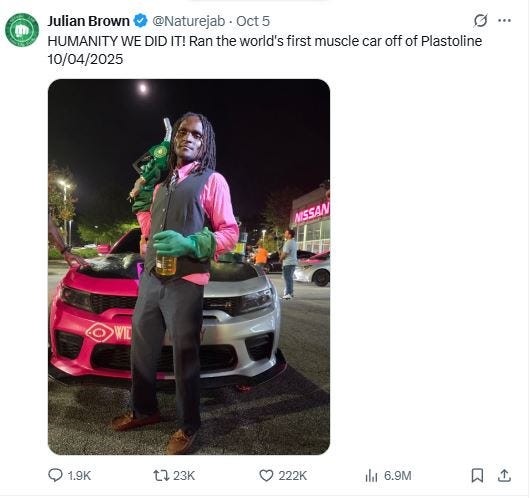Click the share upload-arrow icon
Viewport: 530px width, 498px height.
pos(504,475)
